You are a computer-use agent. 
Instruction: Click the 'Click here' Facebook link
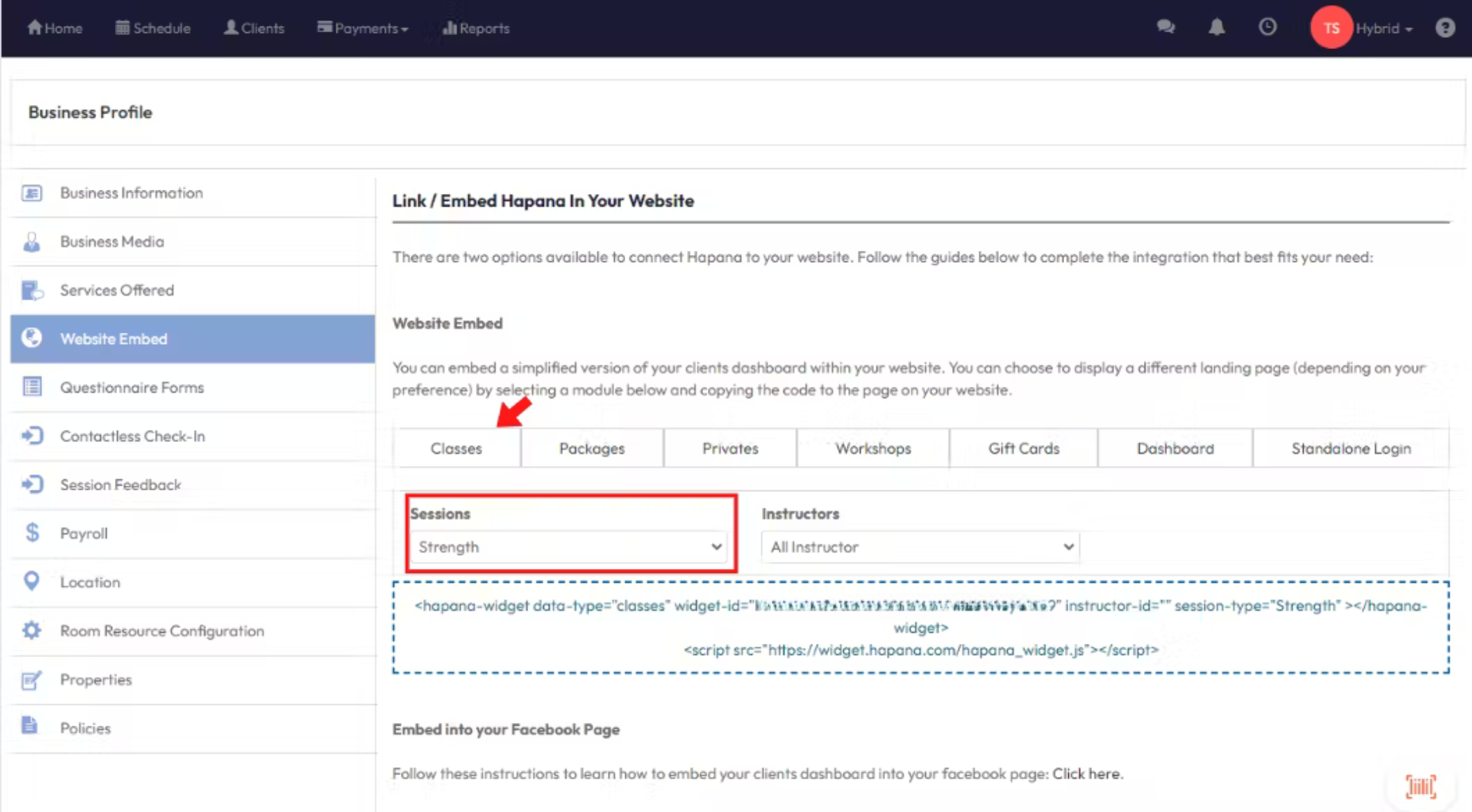1086,773
